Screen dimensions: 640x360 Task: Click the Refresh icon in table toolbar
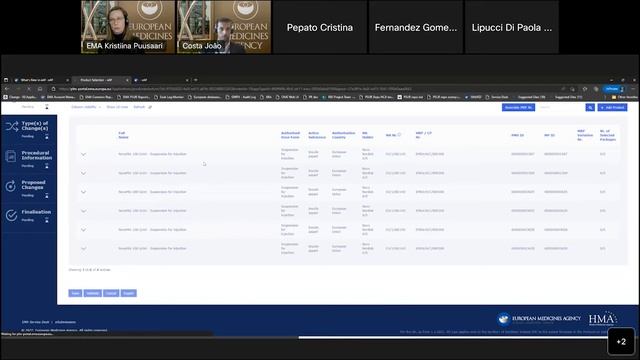click(x=150, y=107)
